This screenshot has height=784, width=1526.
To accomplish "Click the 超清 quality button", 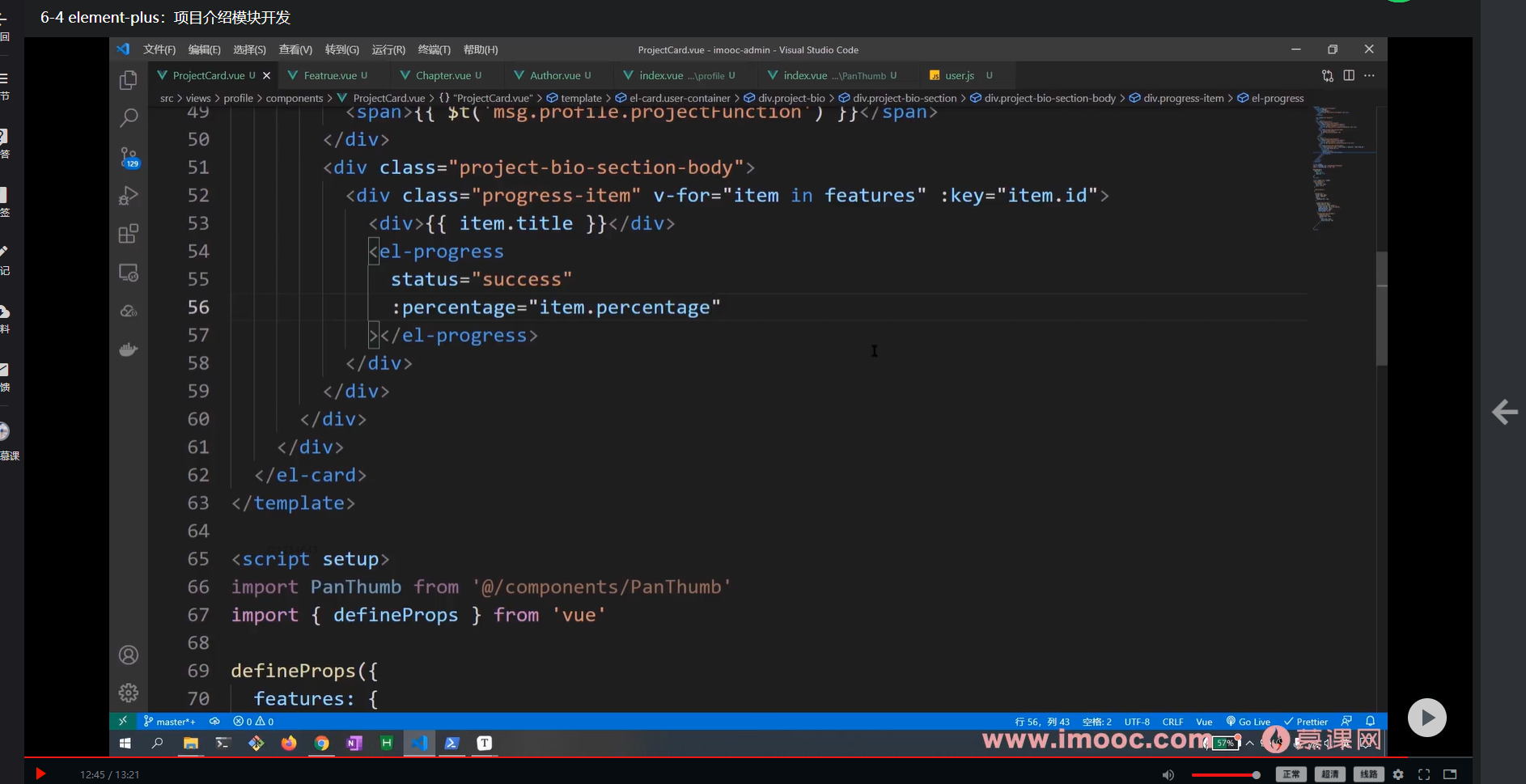I will (1329, 774).
